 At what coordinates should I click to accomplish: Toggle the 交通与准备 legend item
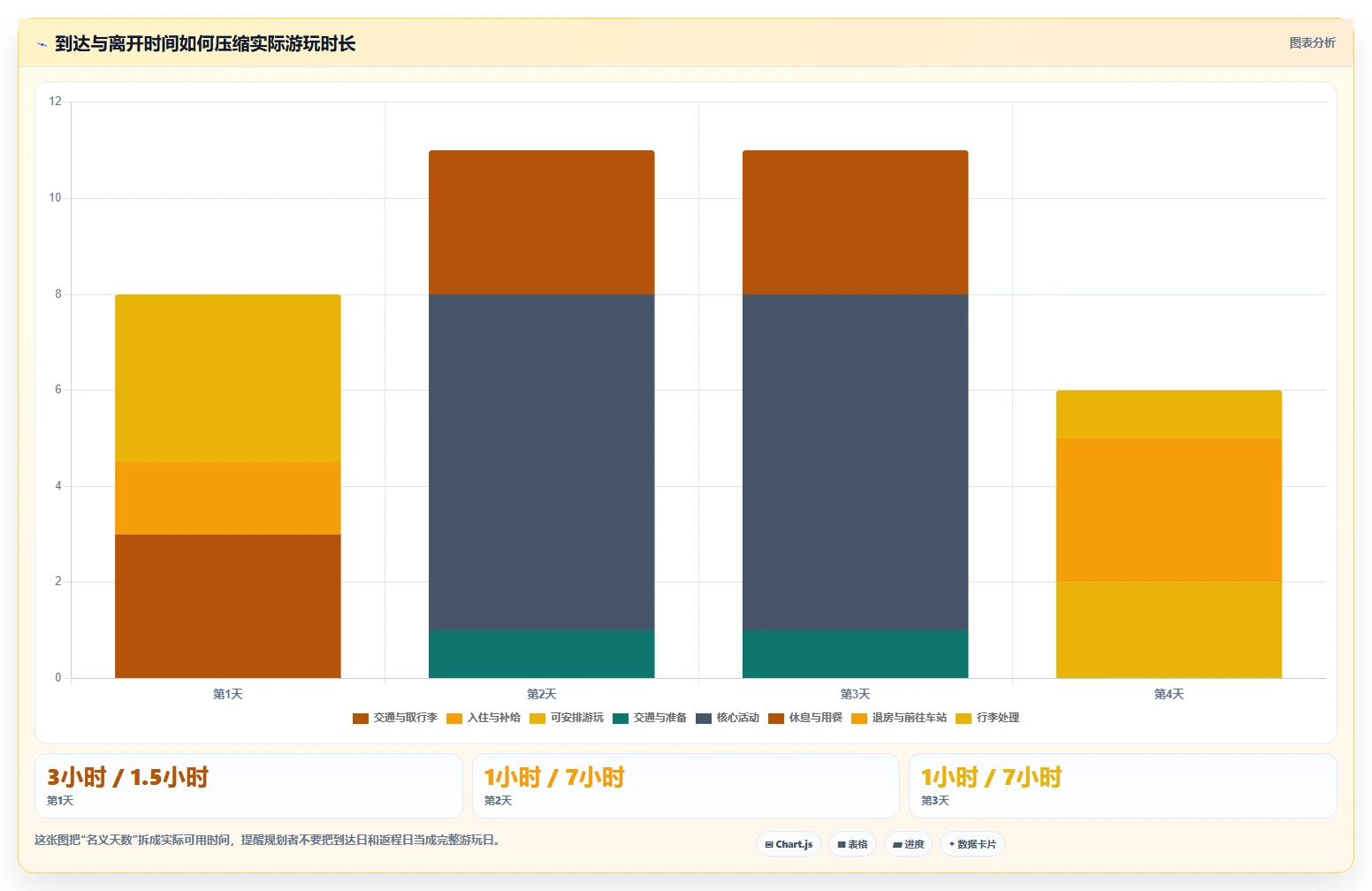pos(650,718)
